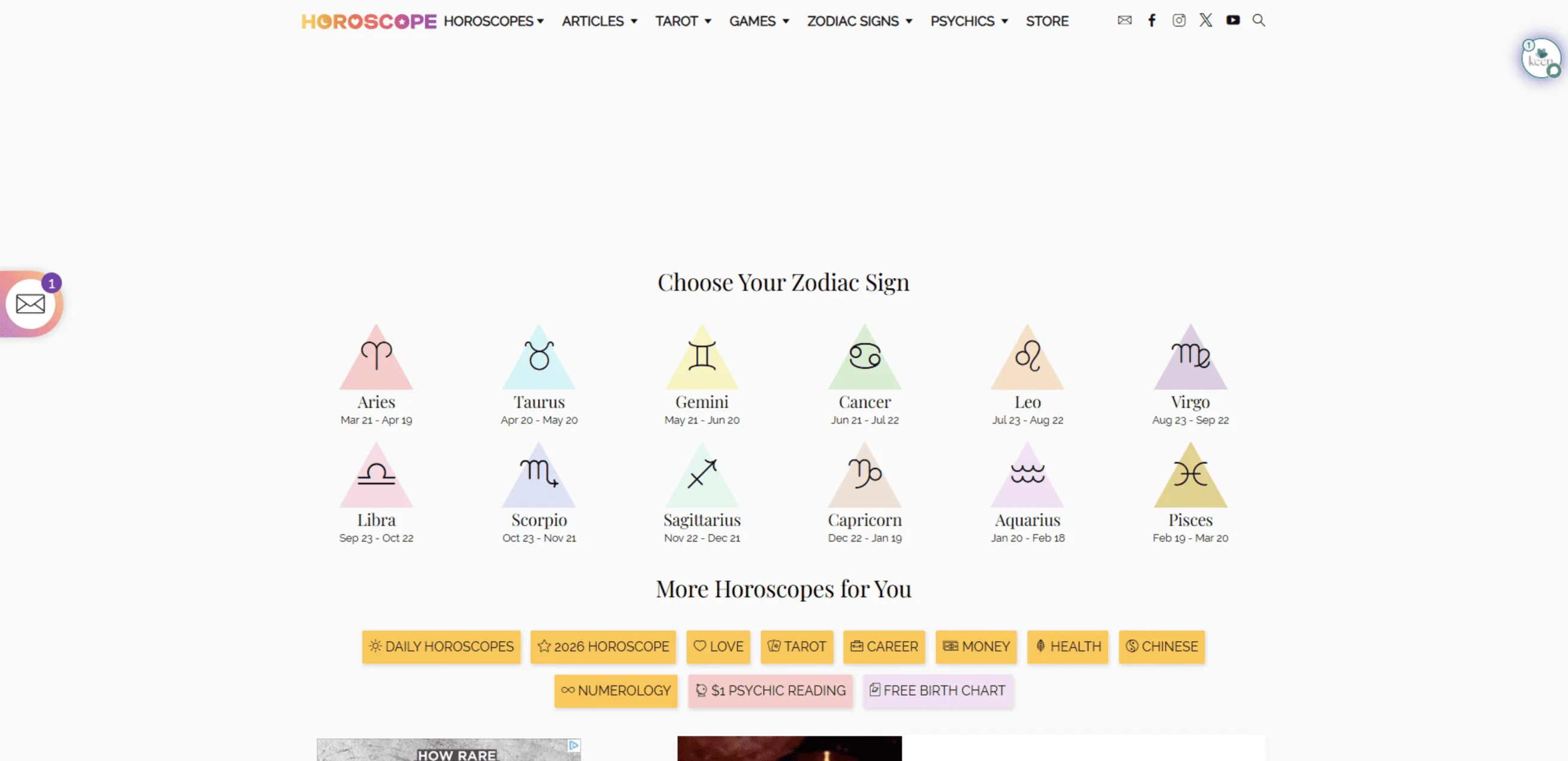This screenshot has height=761, width=1568.
Task: Select the Taurus triangle symbol
Action: 539,357
